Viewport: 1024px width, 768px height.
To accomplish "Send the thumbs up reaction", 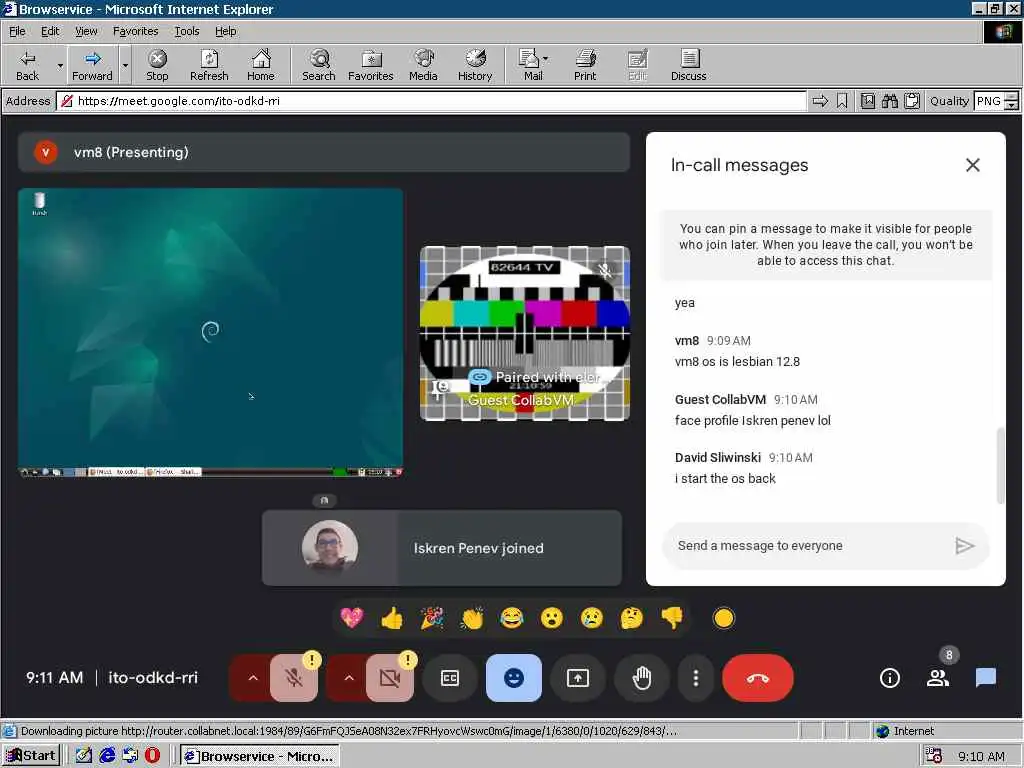I will coord(392,618).
